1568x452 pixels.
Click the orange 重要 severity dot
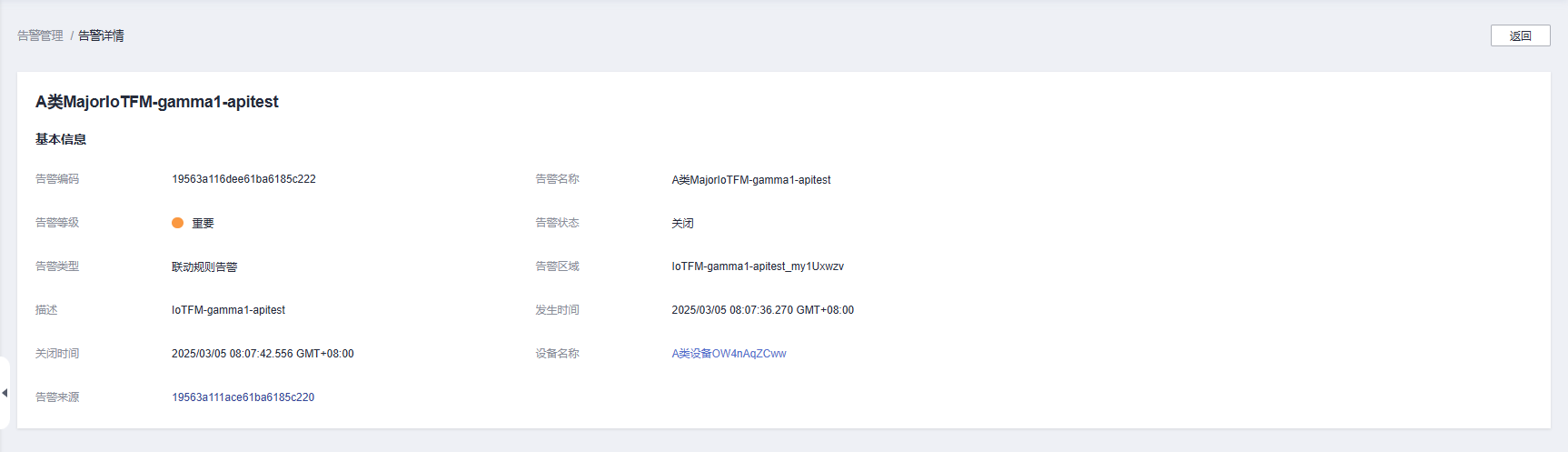178,223
